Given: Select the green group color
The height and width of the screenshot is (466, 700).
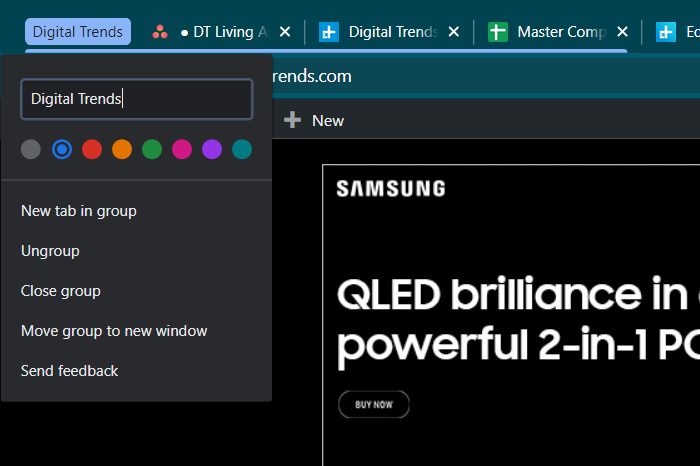Looking at the screenshot, I should tap(152, 149).
